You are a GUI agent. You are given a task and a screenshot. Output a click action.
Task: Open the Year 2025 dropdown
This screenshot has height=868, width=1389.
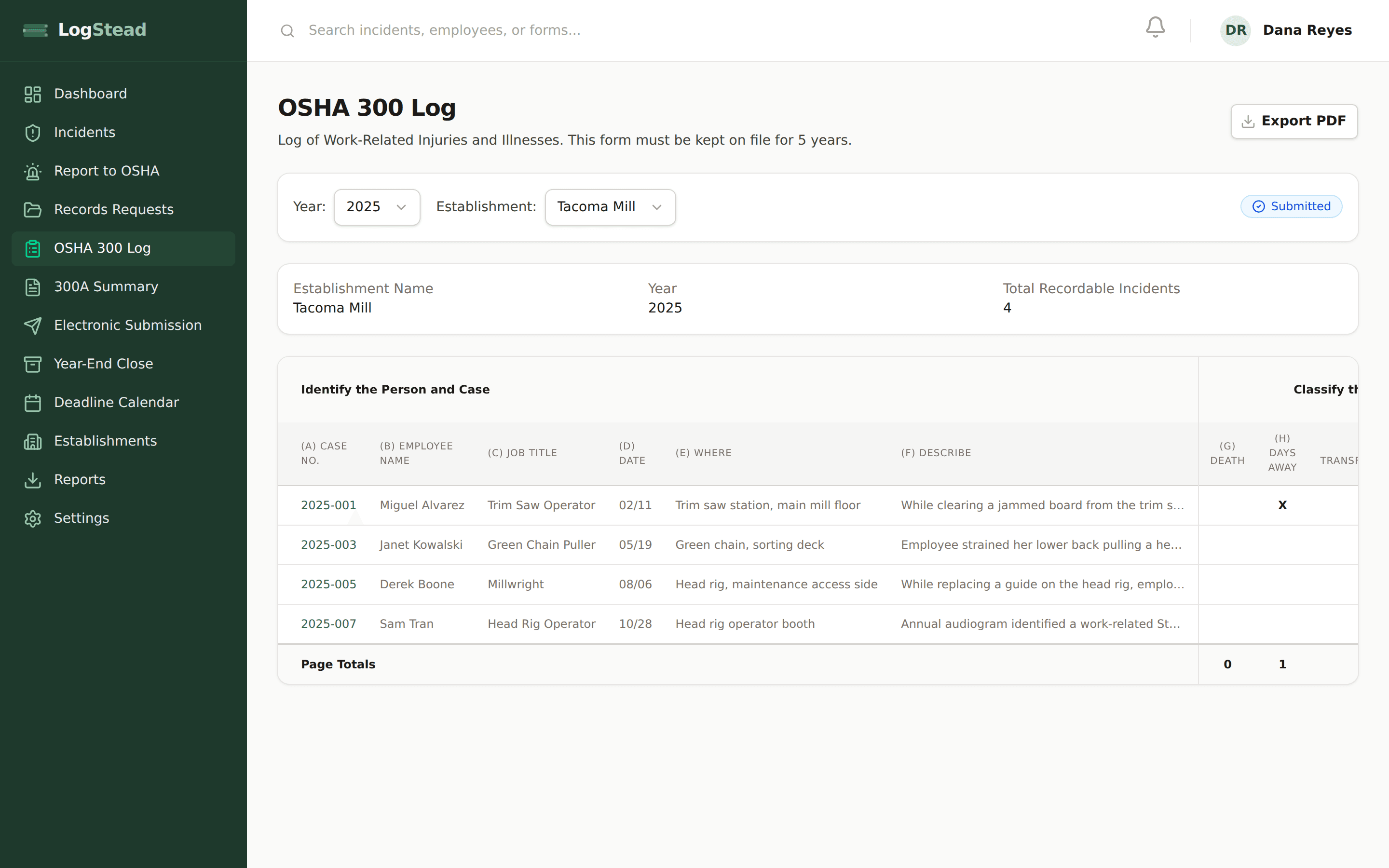pyautogui.click(x=377, y=207)
